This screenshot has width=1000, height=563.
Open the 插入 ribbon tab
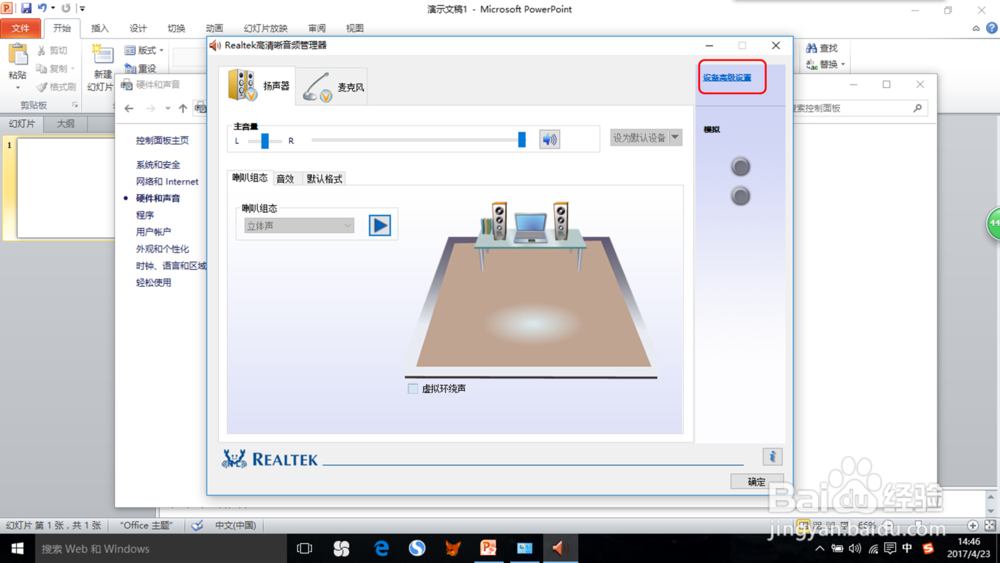pos(99,28)
